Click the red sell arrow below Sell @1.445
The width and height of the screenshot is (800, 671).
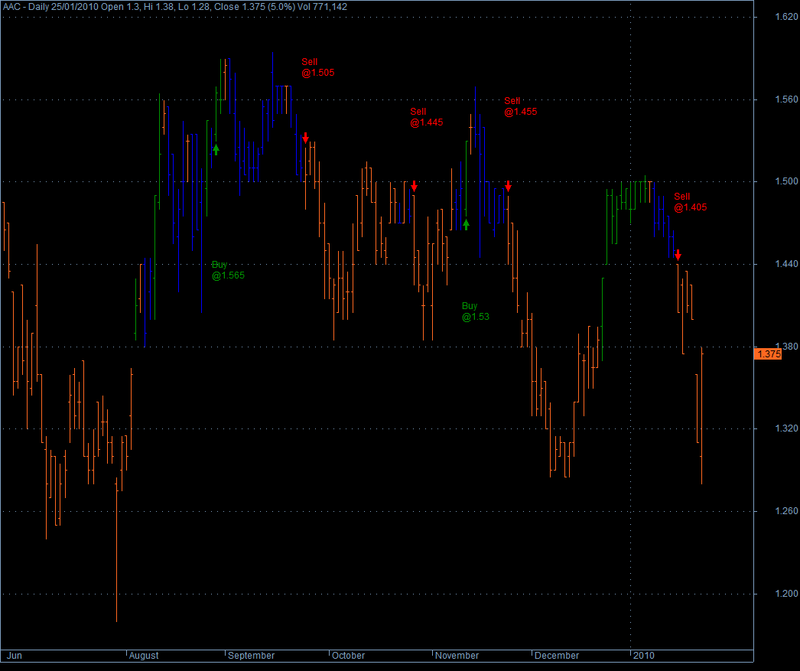414,186
